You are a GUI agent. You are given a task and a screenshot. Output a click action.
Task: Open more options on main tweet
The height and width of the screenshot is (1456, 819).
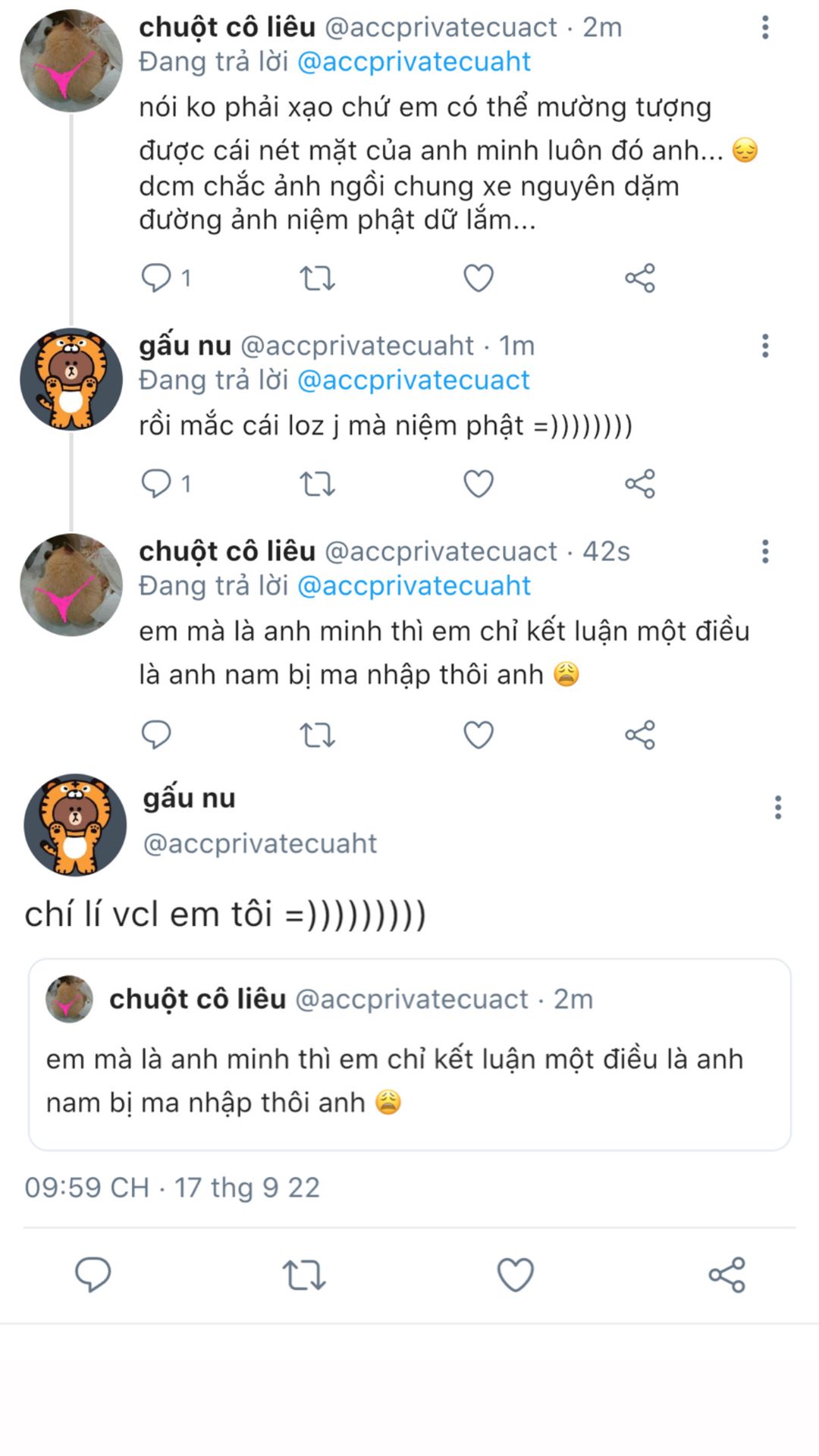[777, 808]
